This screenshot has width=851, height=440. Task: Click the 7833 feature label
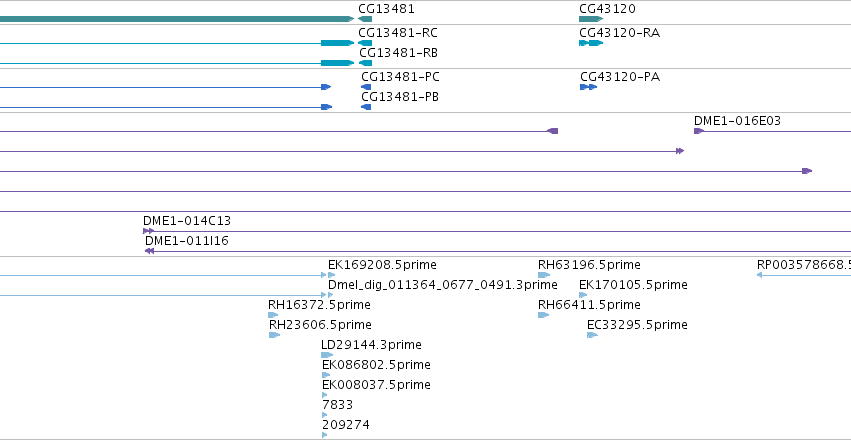pos(337,405)
